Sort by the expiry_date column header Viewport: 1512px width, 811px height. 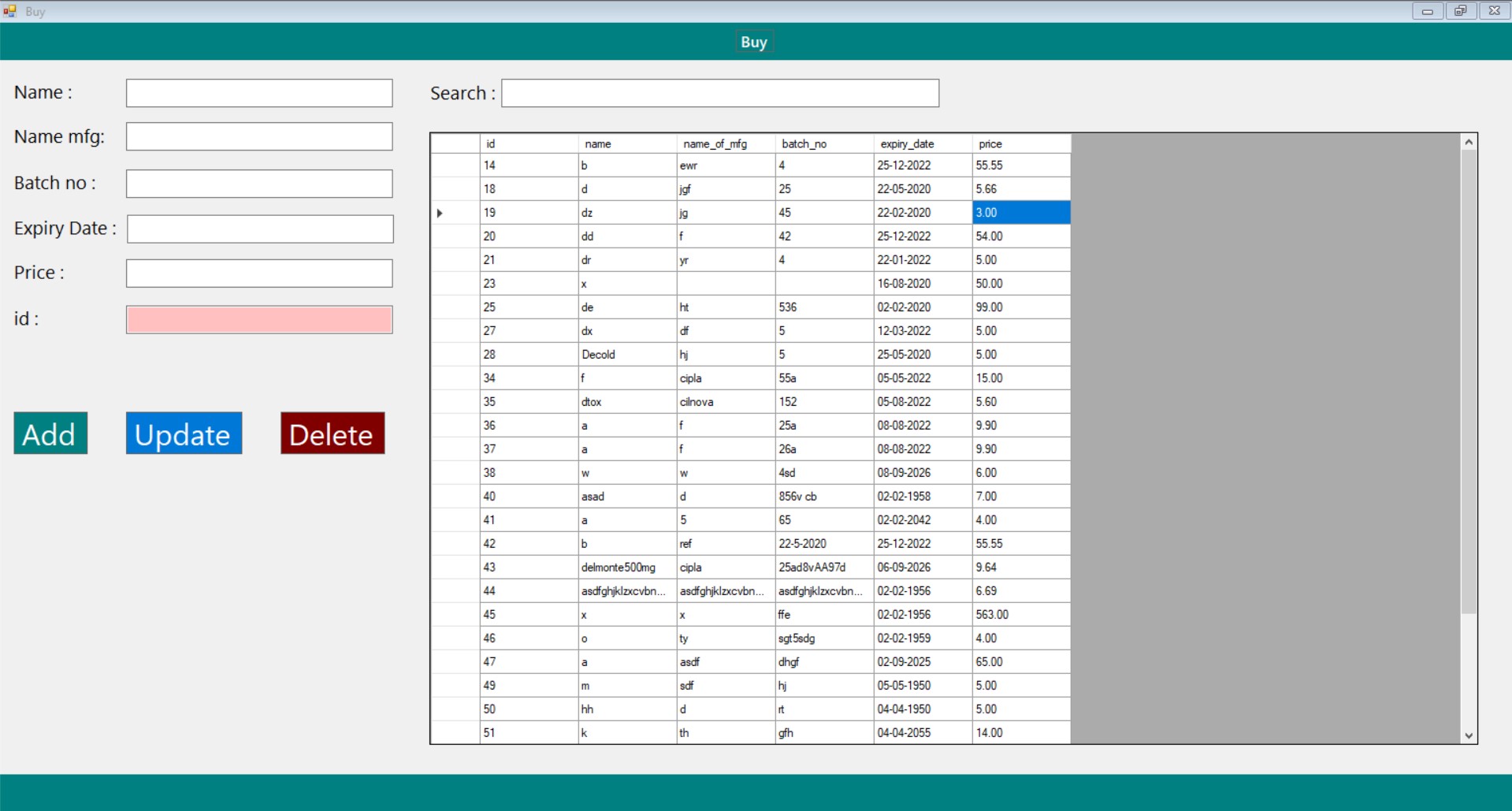(x=923, y=143)
